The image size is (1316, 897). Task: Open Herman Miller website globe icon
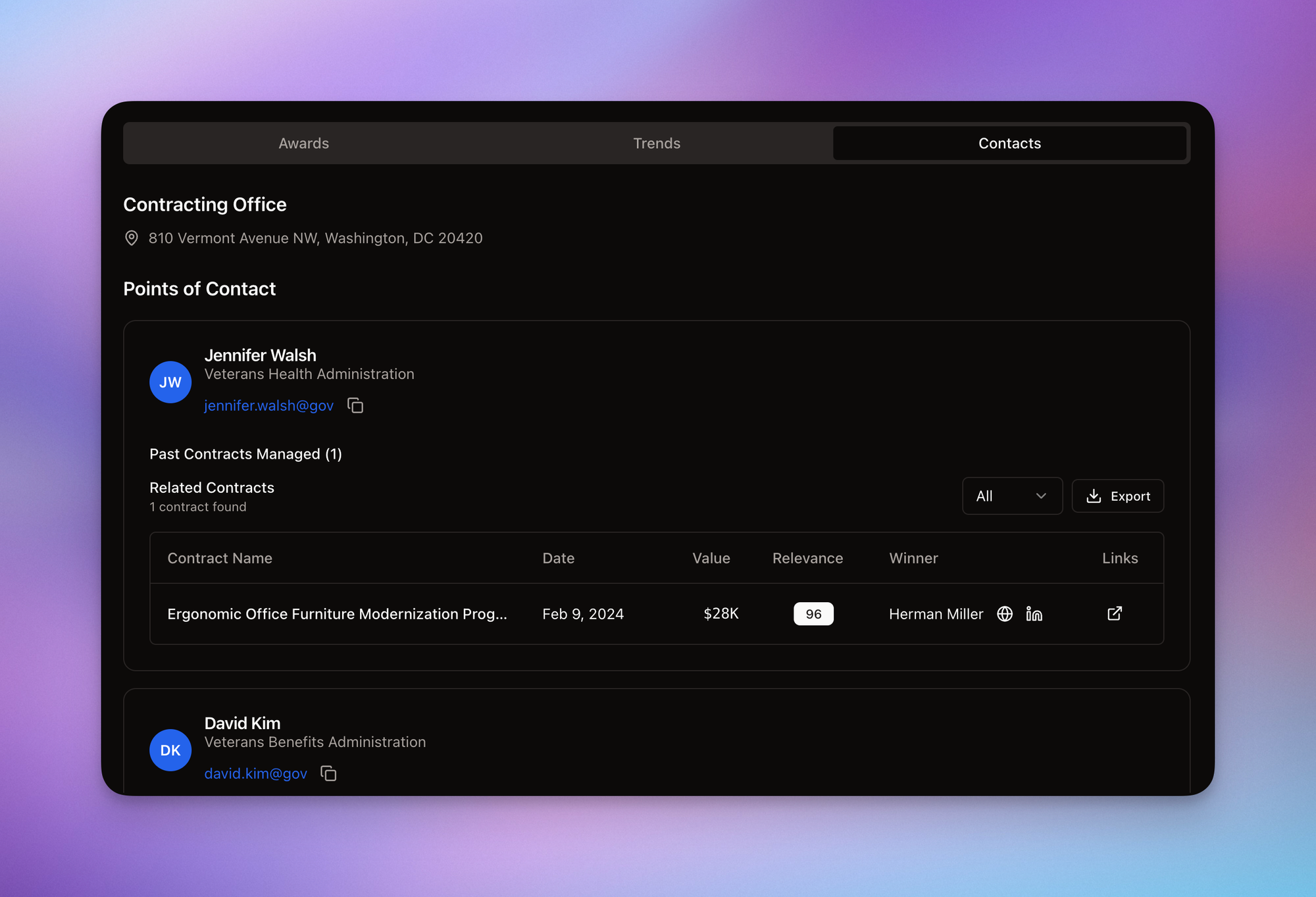point(1005,614)
